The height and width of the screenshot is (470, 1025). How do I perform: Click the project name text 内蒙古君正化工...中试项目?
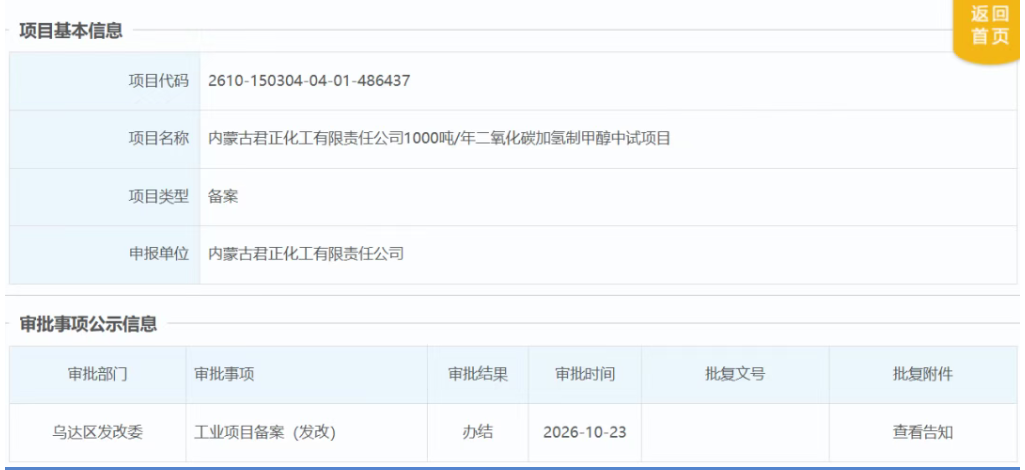[439, 139]
